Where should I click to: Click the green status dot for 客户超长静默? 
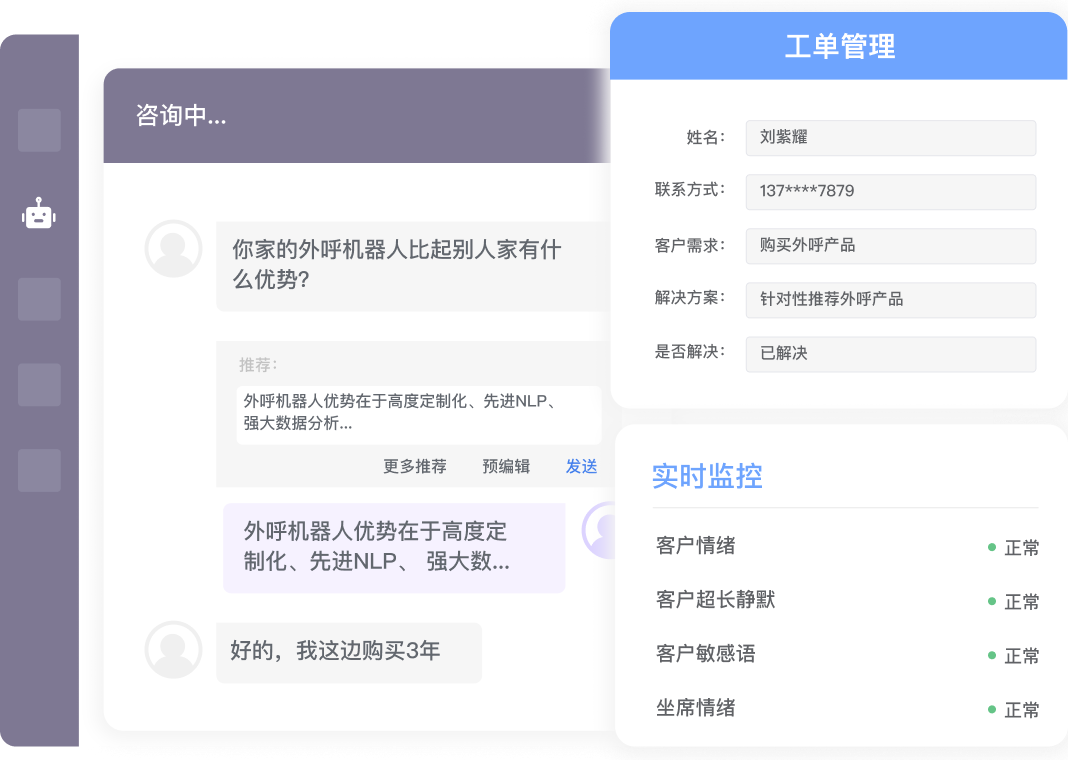point(991,601)
